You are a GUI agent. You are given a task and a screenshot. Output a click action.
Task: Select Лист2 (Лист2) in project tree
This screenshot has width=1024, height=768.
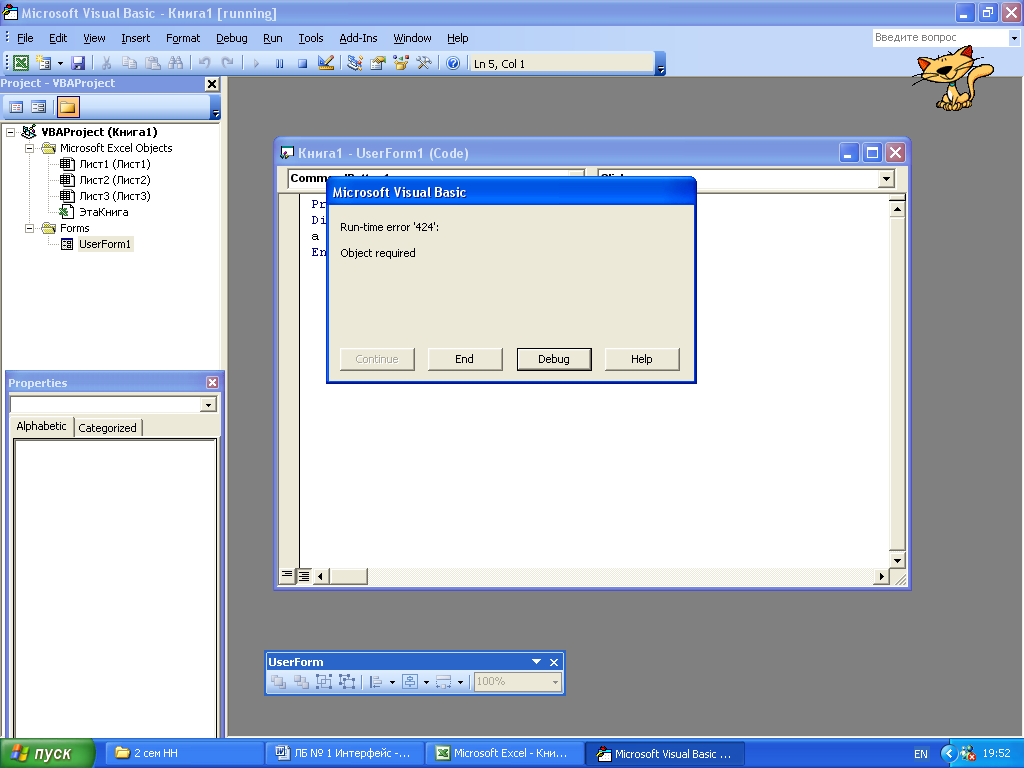pyautogui.click(x=114, y=180)
